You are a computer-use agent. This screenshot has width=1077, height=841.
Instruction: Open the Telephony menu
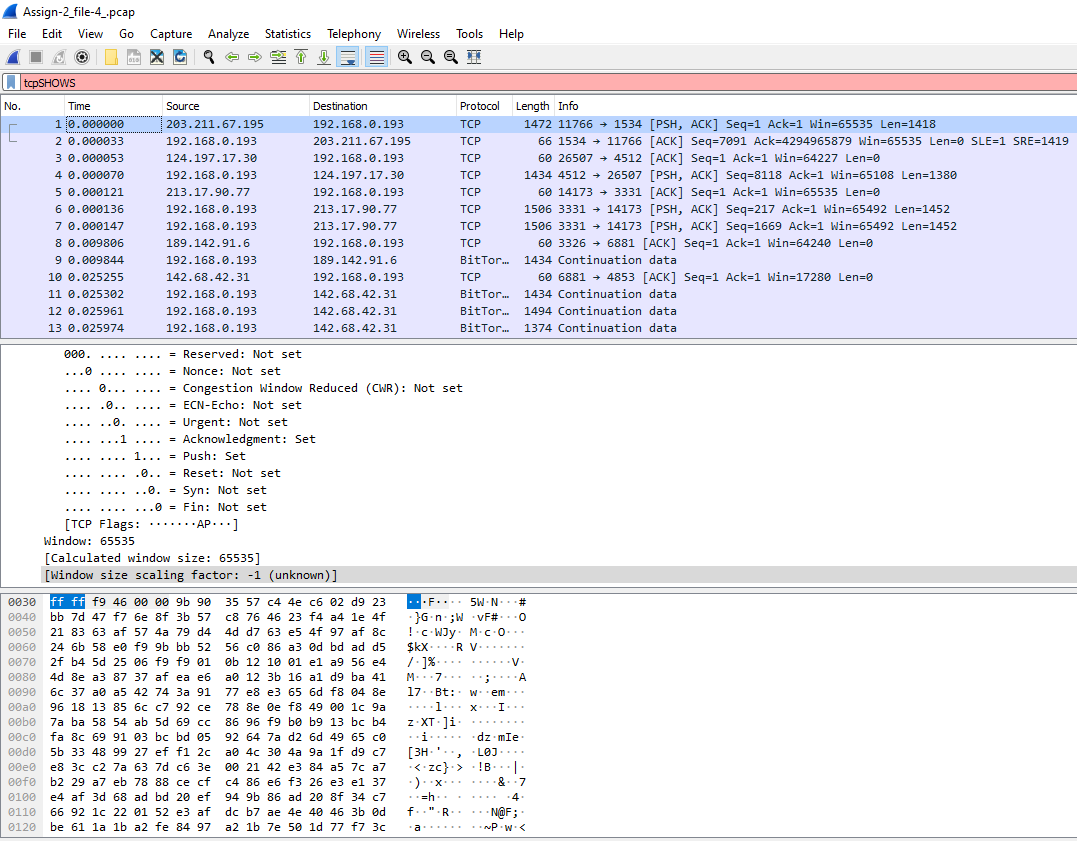pos(354,33)
